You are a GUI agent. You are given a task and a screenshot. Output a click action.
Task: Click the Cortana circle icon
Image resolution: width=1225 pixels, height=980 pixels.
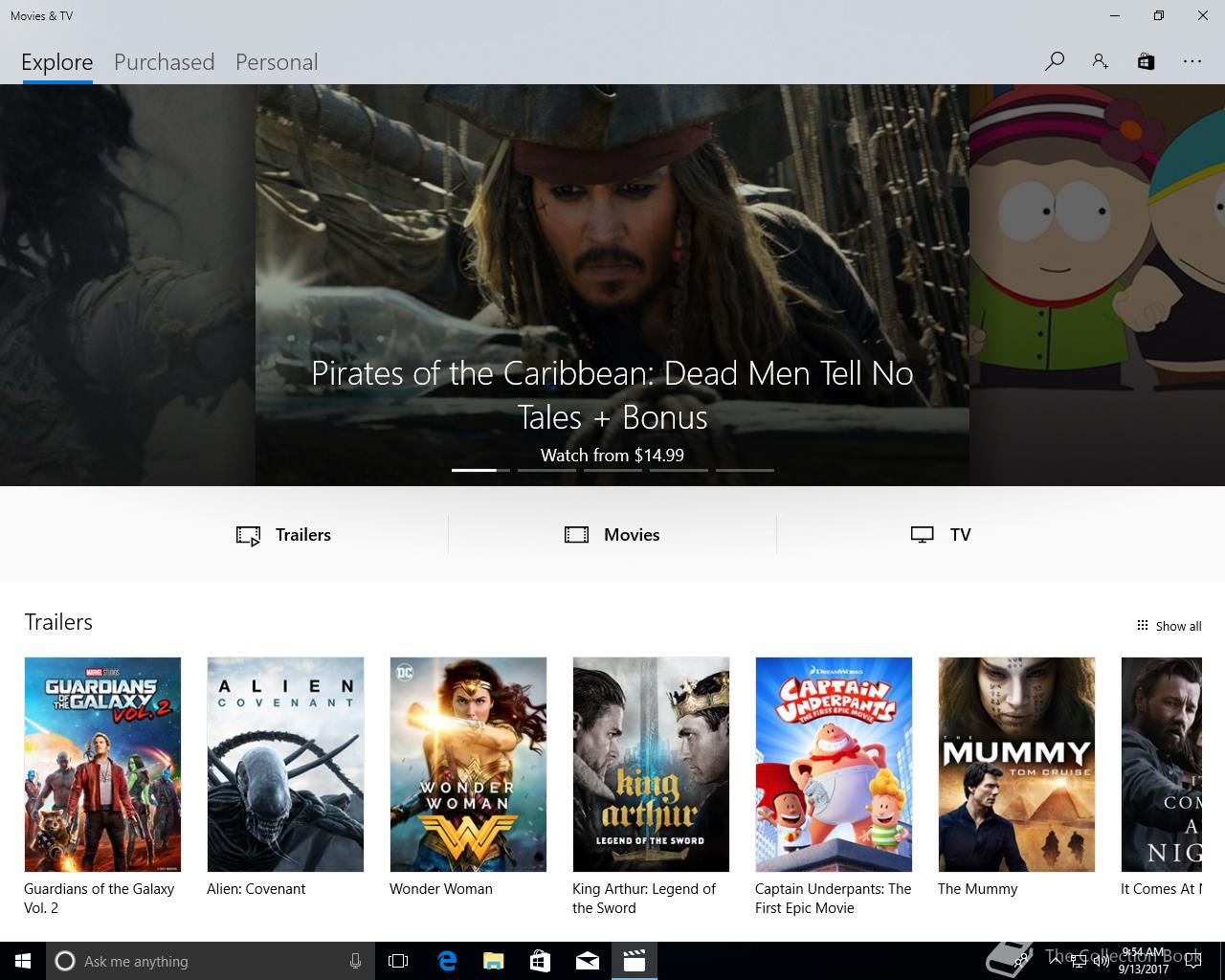[x=64, y=961]
